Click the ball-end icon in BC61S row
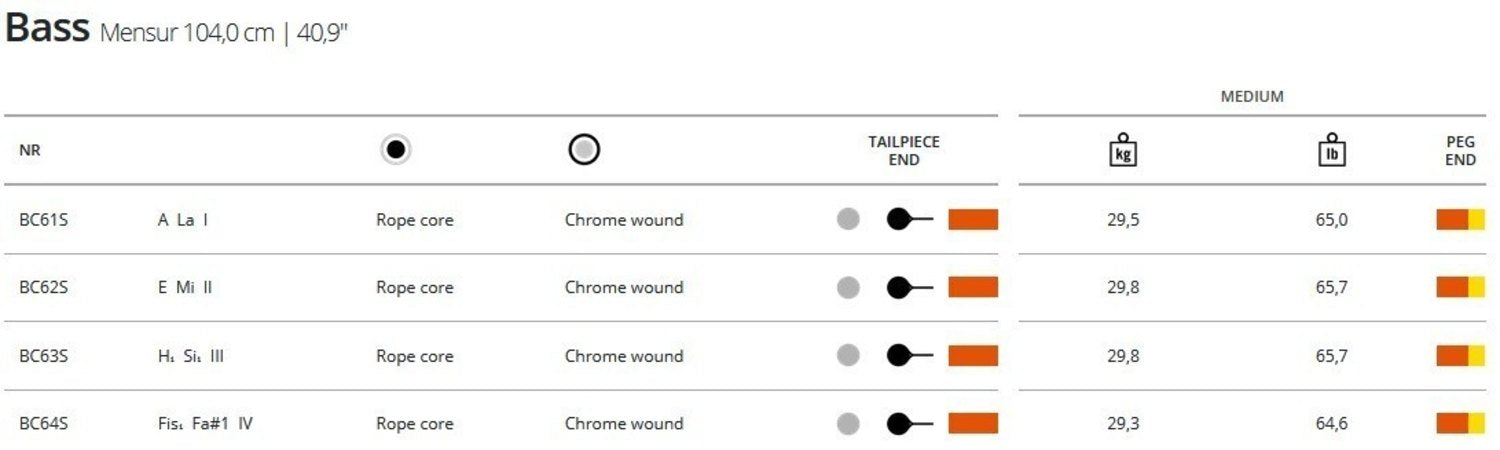 (x=909, y=219)
